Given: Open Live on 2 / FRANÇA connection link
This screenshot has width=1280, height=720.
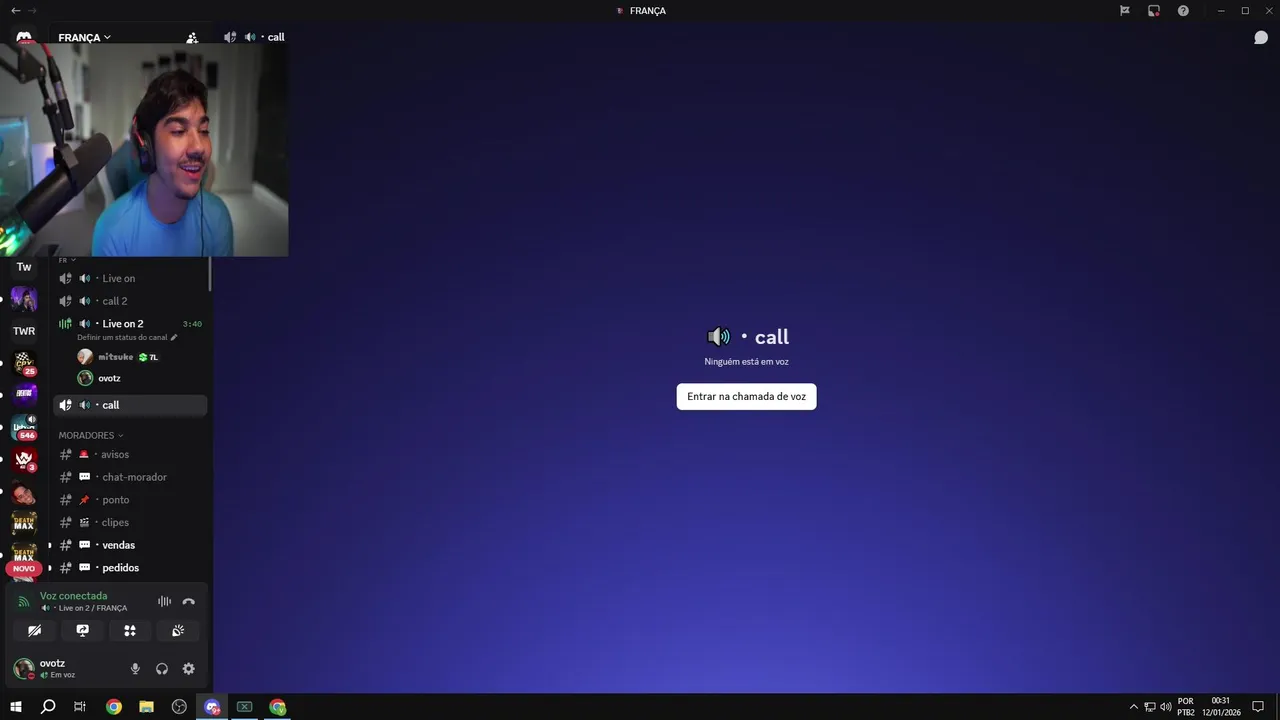Looking at the screenshot, I should pyautogui.click(x=84, y=608).
